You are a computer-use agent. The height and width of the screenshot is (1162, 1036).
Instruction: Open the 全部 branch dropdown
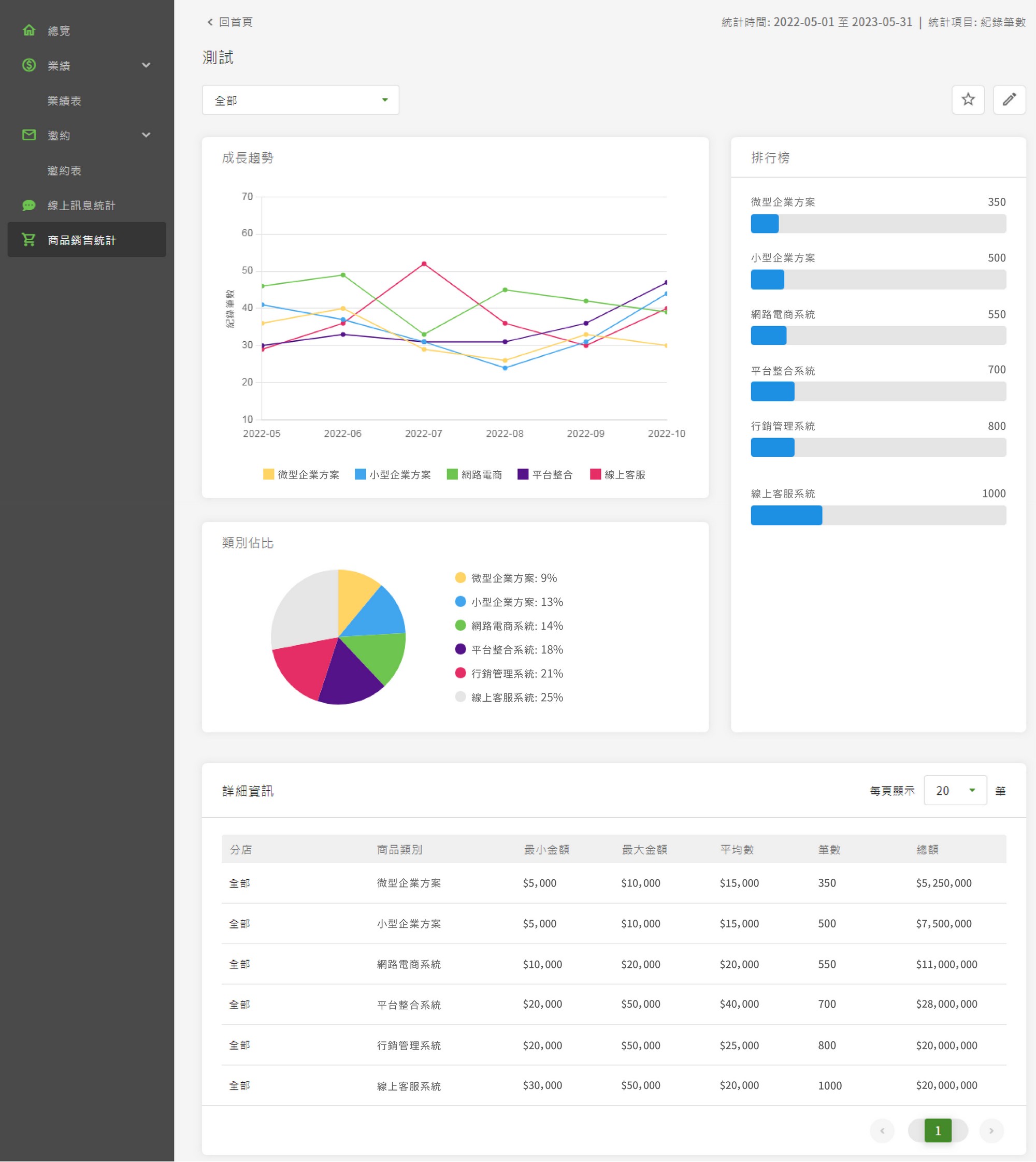pyautogui.click(x=300, y=100)
